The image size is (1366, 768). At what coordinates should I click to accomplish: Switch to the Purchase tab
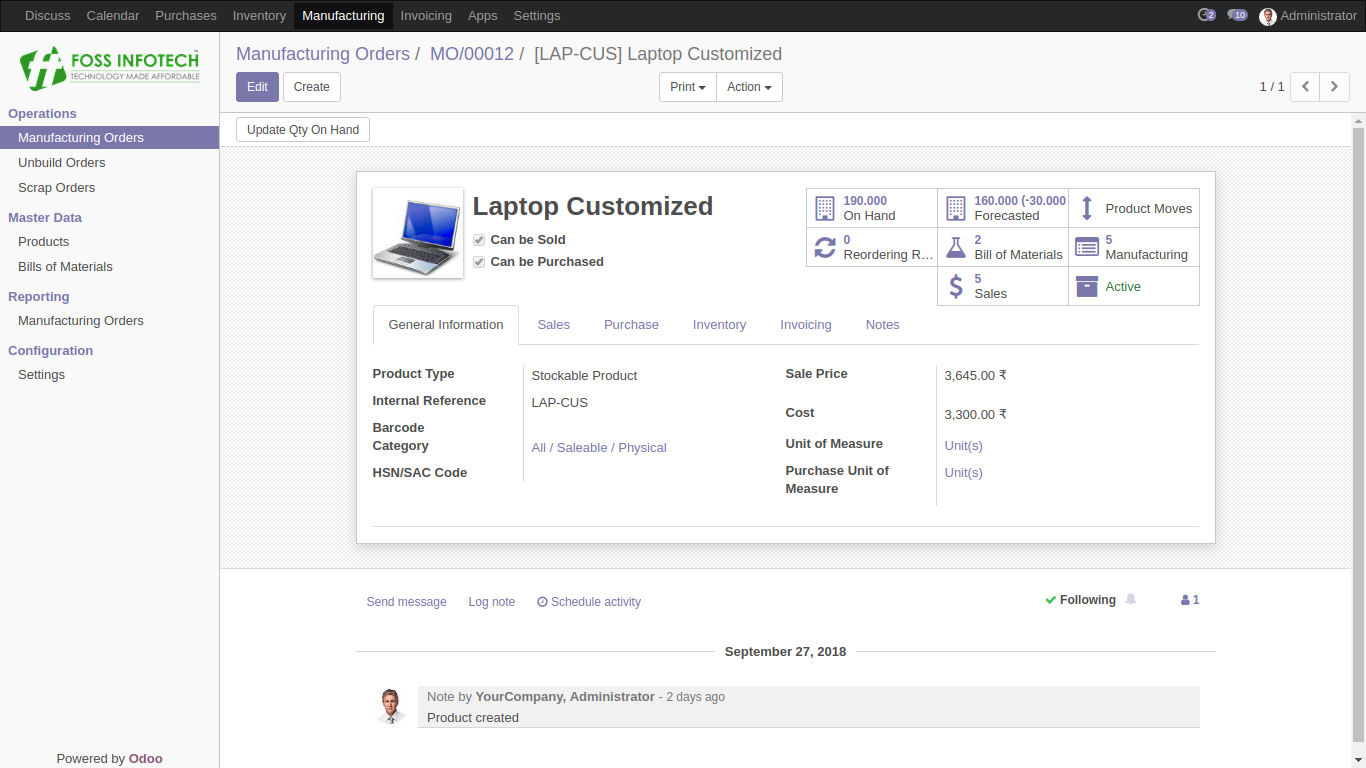point(631,325)
